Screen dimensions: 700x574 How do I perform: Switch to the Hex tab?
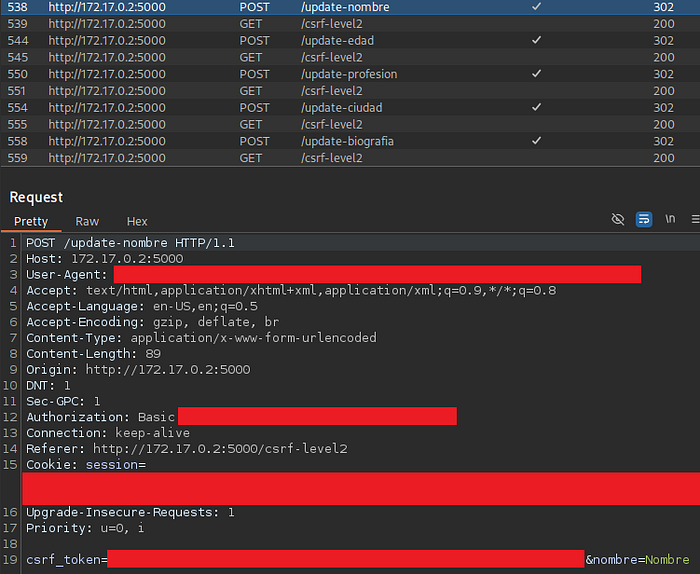(x=137, y=221)
